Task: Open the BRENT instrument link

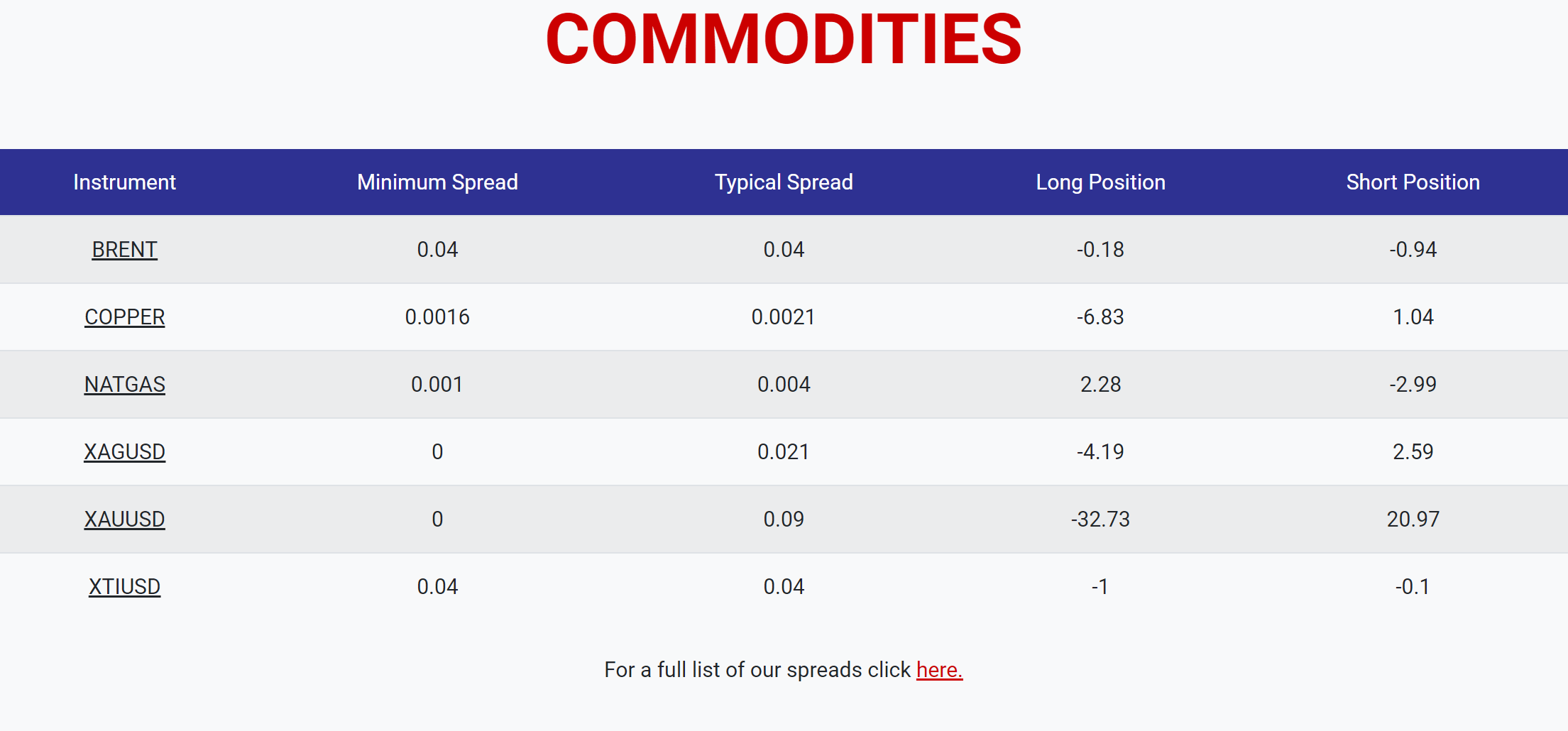Action: [x=124, y=250]
